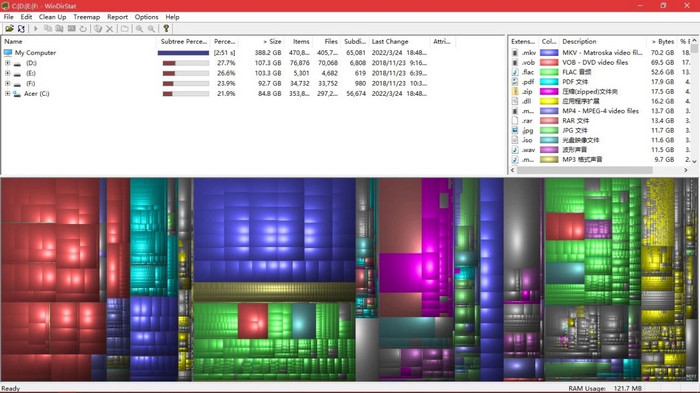Click the .iso disc image icon
This screenshot has width=700, height=393.
(x=515, y=140)
